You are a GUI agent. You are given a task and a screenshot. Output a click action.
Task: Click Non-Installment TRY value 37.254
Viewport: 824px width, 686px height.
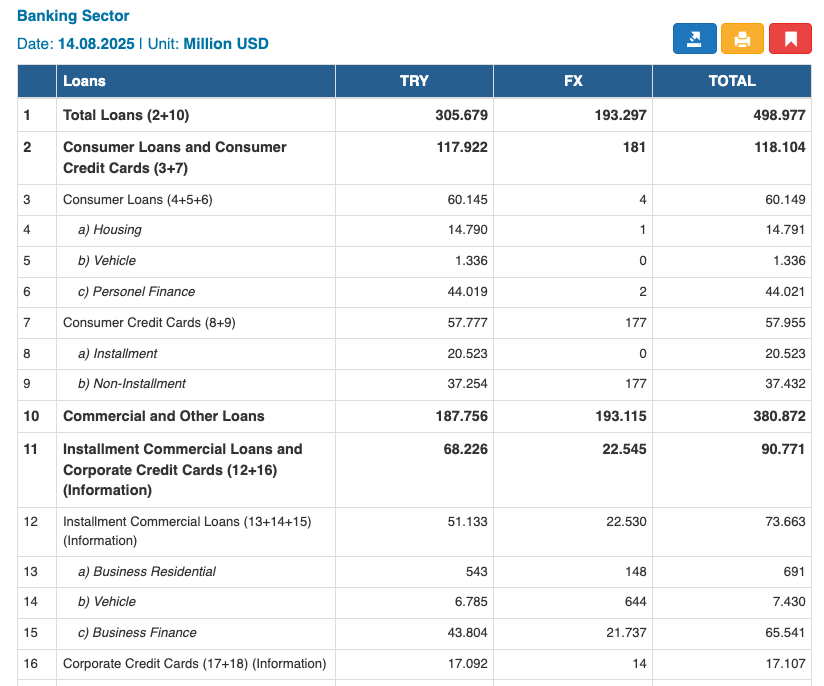click(467, 384)
